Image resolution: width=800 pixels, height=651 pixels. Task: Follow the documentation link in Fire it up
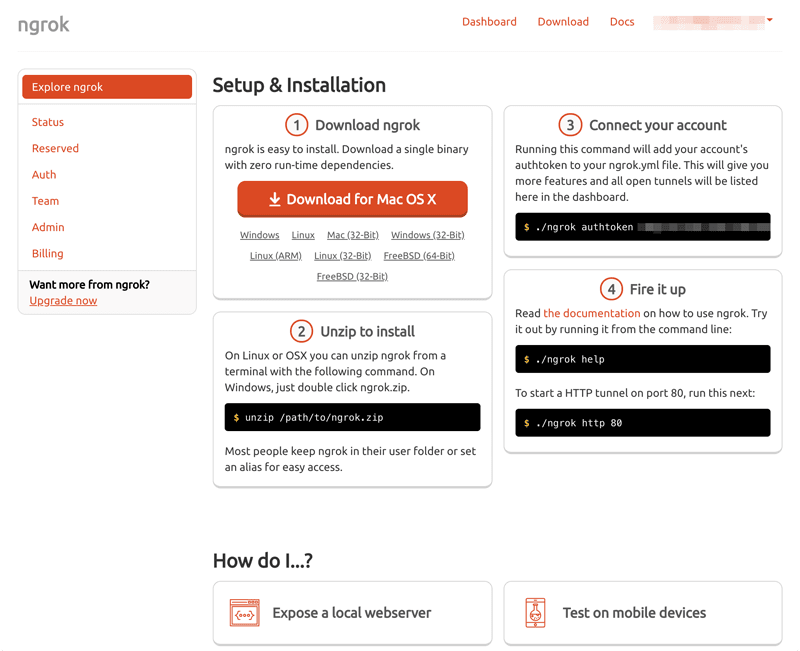point(592,313)
